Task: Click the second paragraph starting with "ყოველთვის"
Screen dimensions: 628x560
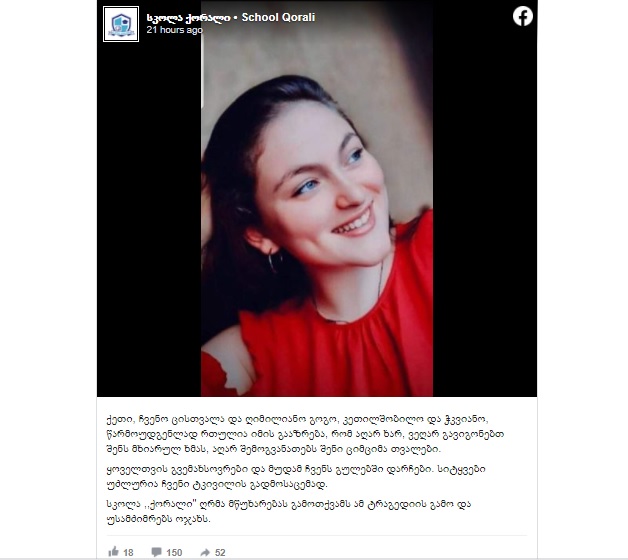Action: point(296,477)
